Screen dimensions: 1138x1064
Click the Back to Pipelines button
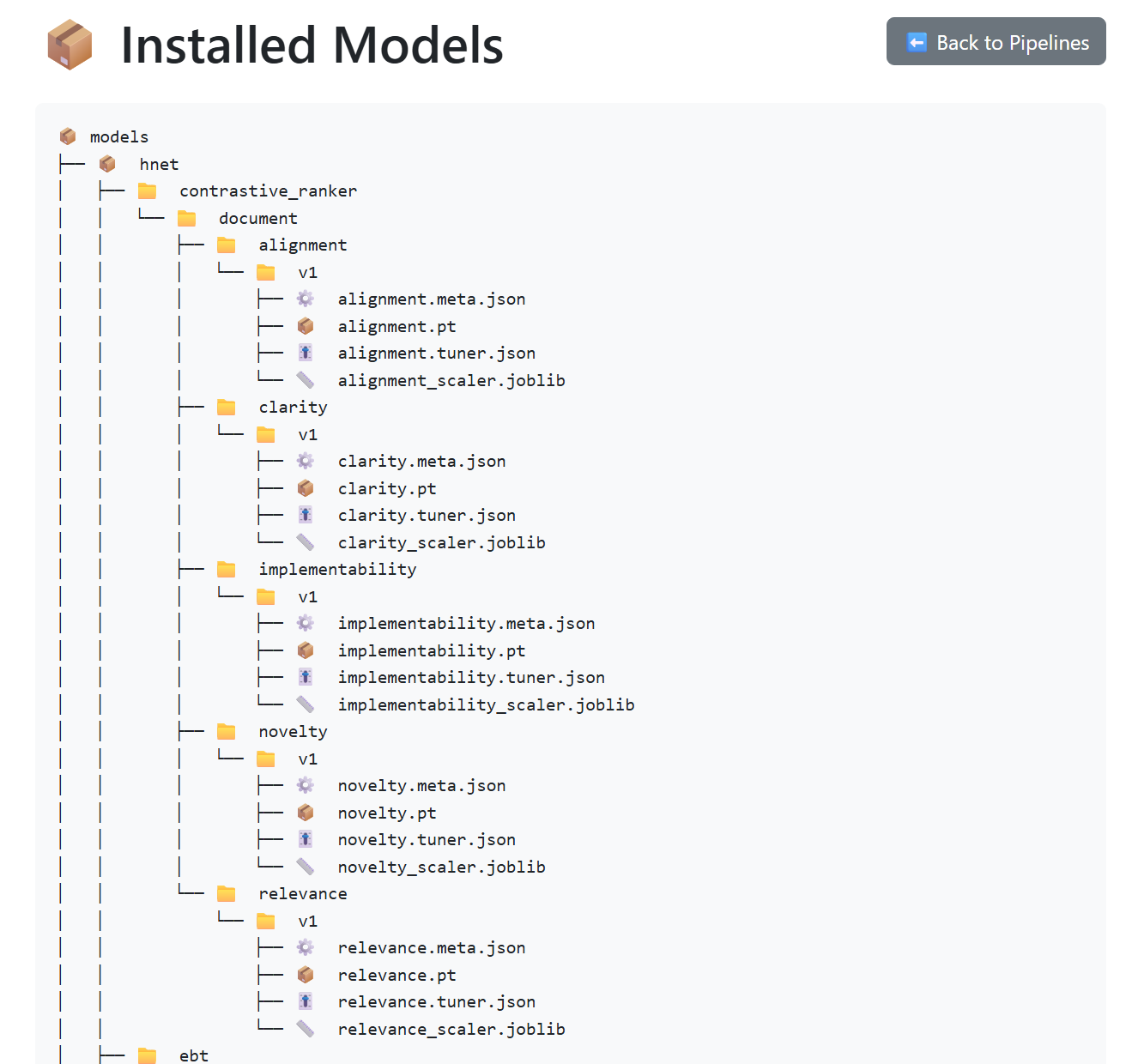pyautogui.click(x=996, y=42)
